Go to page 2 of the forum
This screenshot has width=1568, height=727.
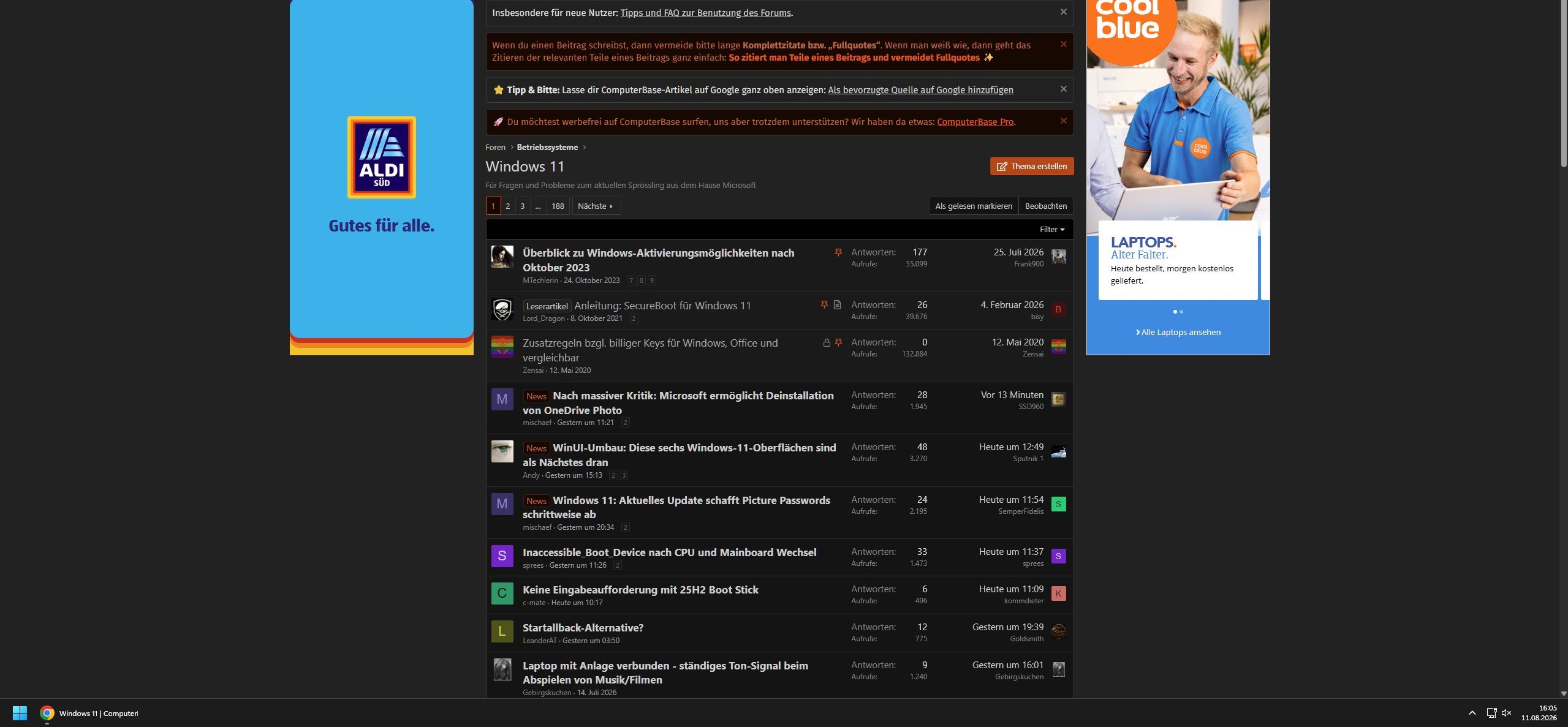(x=507, y=206)
